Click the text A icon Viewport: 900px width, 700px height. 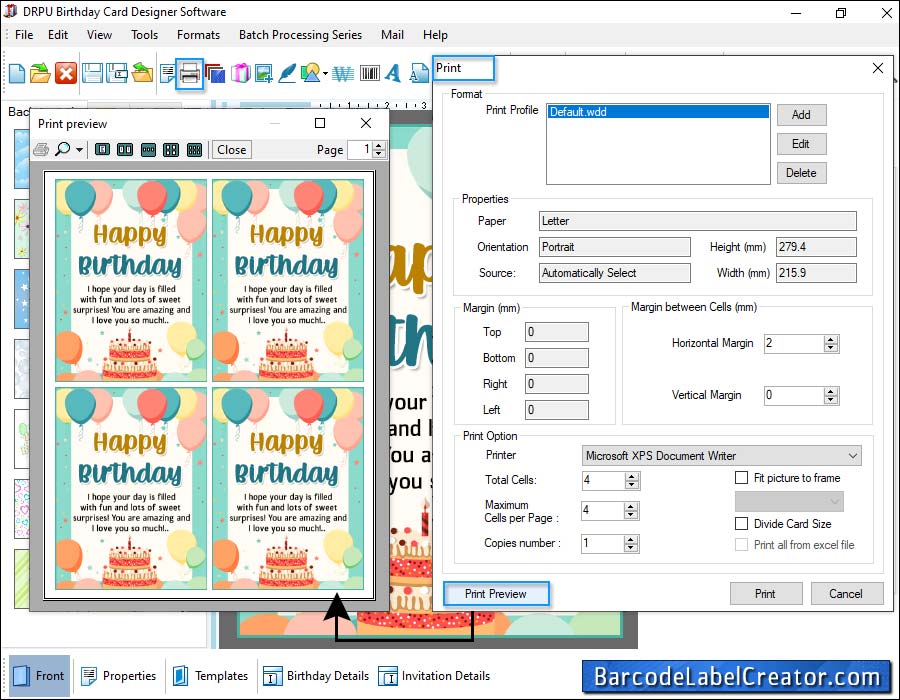click(393, 73)
